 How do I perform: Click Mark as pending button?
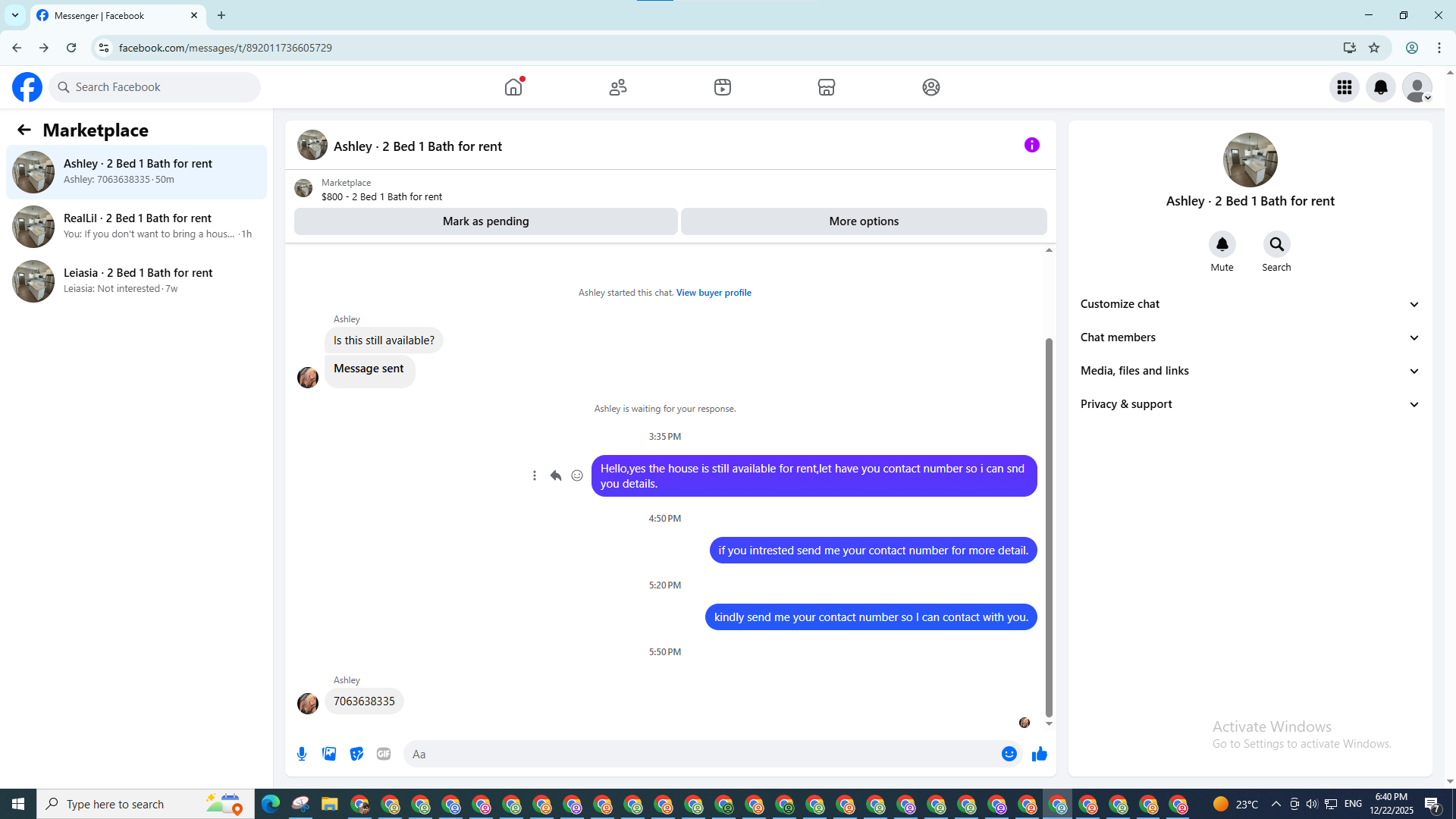[x=485, y=221]
